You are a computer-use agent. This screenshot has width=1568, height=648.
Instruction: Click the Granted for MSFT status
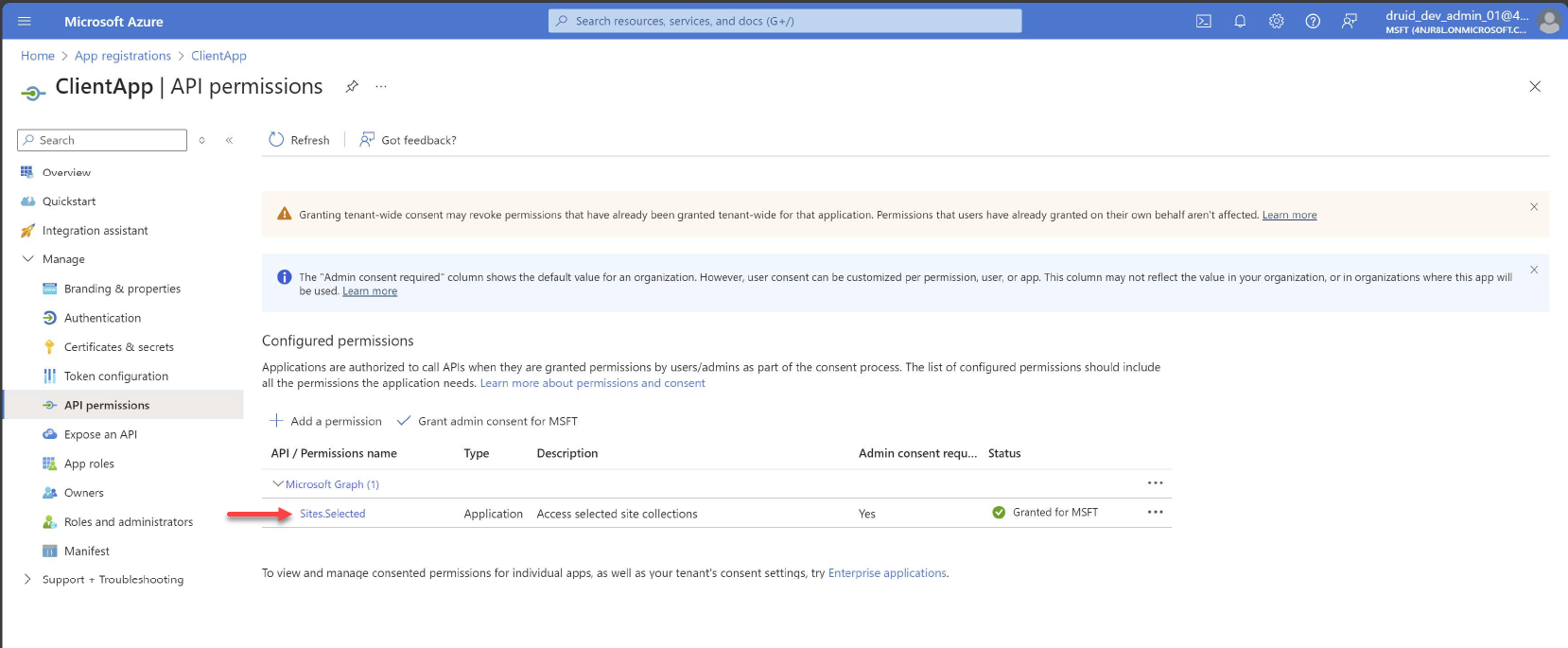pyautogui.click(x=1045, y=513)
